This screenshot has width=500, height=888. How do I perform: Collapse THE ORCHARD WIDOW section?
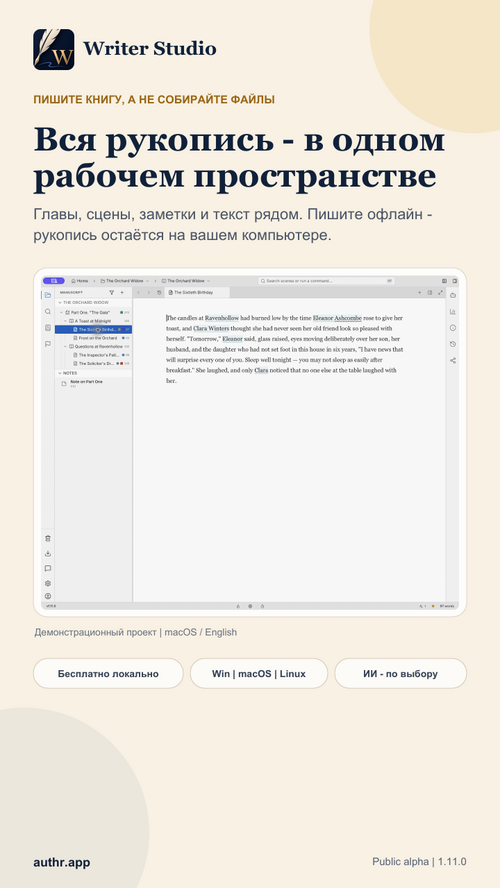pos(59,303)
